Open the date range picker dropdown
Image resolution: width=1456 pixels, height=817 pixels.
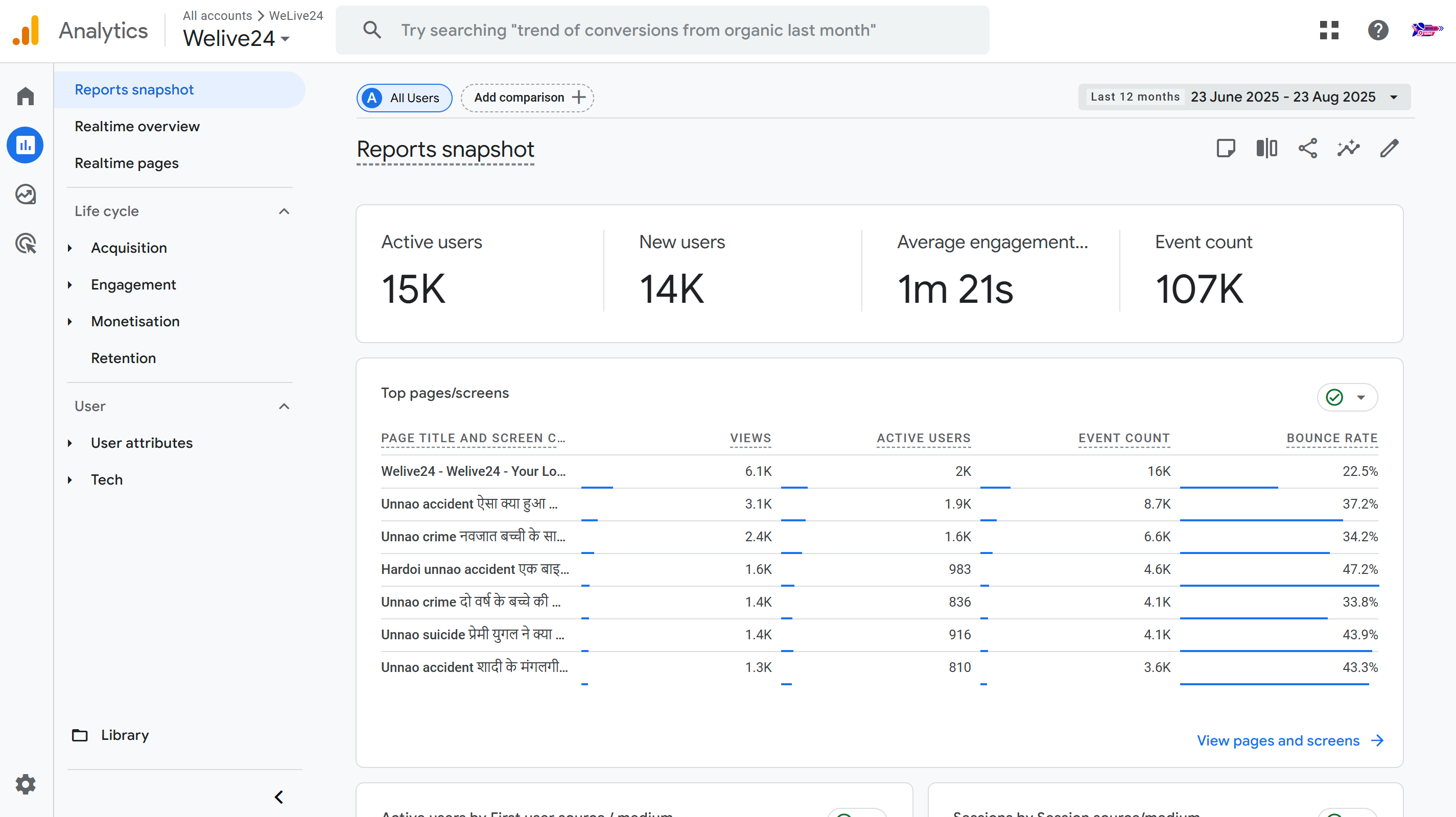pos(1244,97)
